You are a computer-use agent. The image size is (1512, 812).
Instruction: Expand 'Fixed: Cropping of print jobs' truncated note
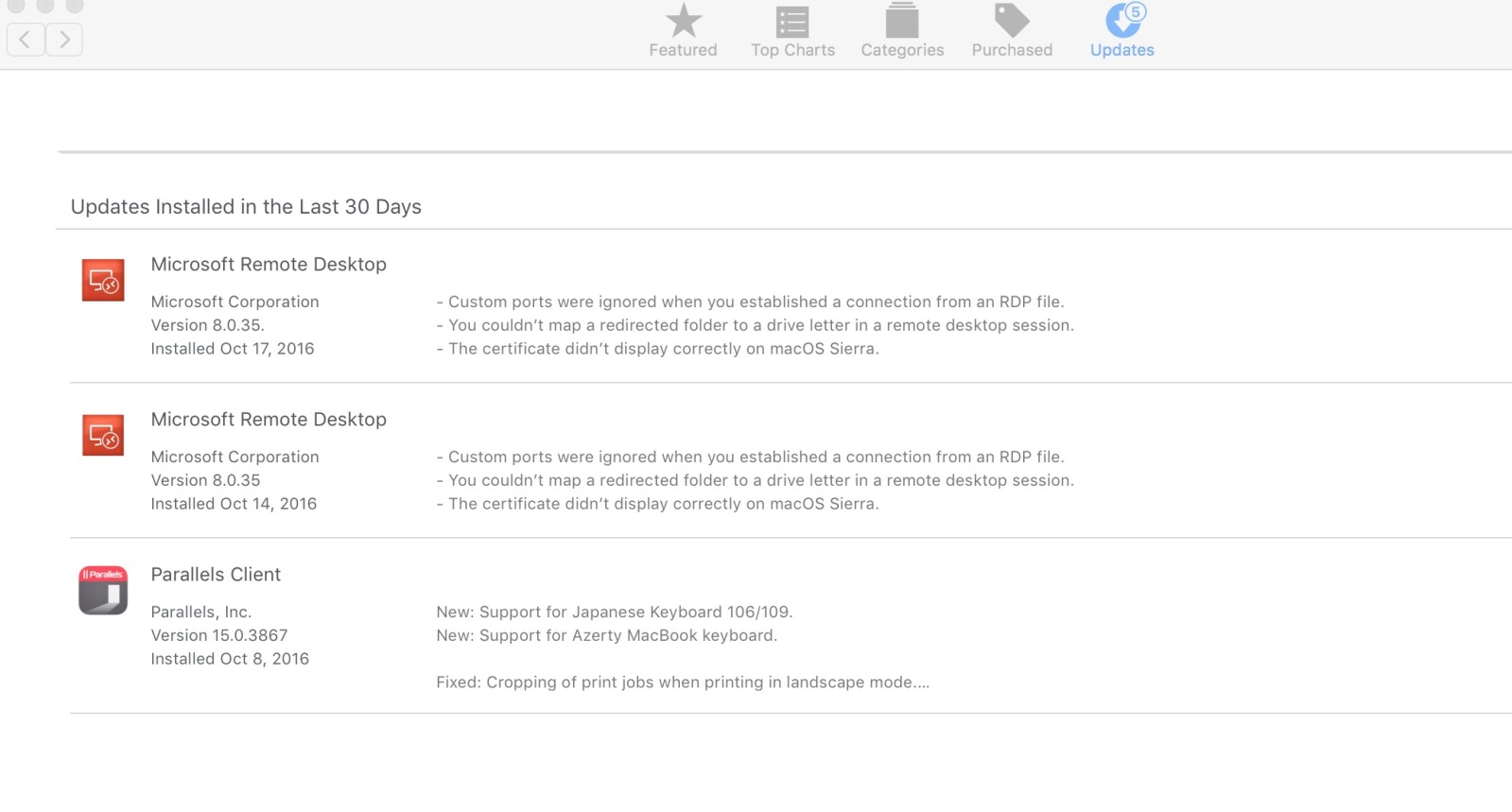683,682
